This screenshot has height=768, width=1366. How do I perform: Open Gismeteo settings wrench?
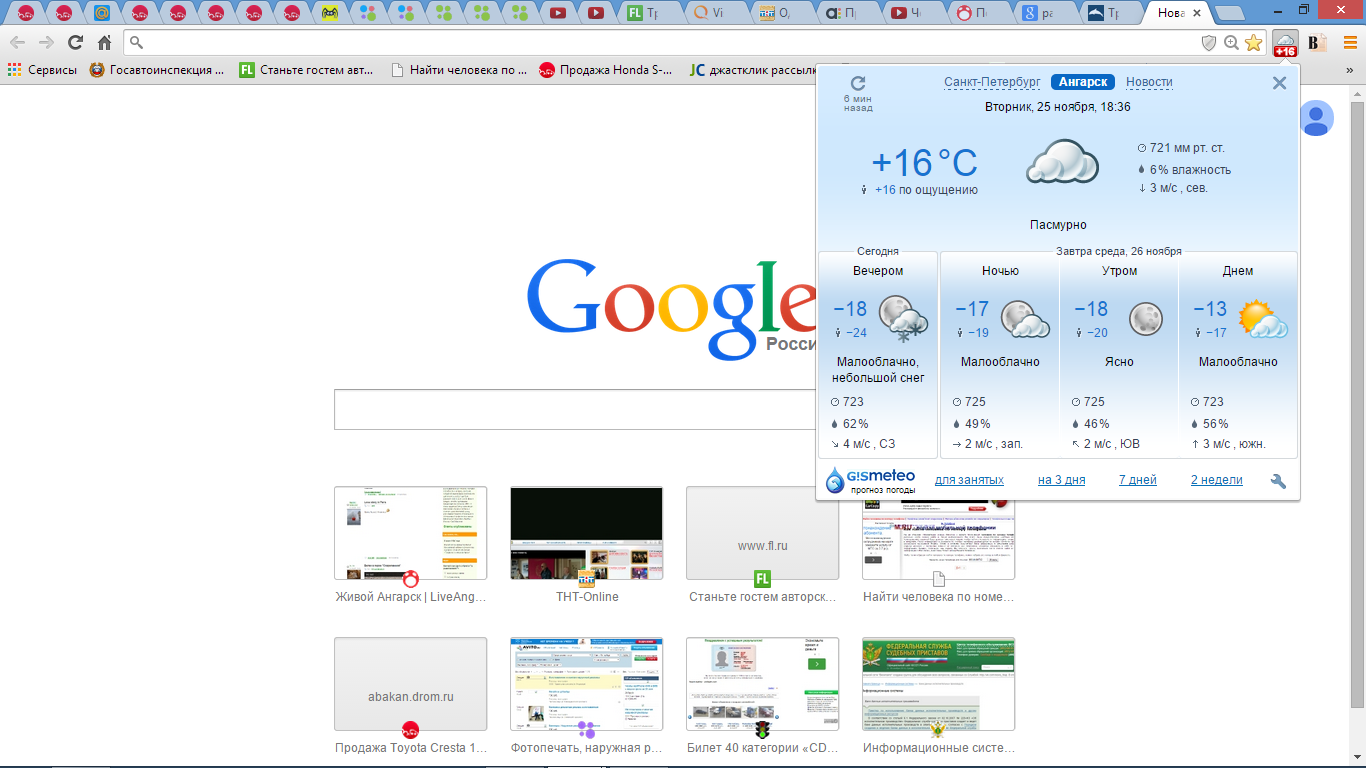[x=1278, y=481]
